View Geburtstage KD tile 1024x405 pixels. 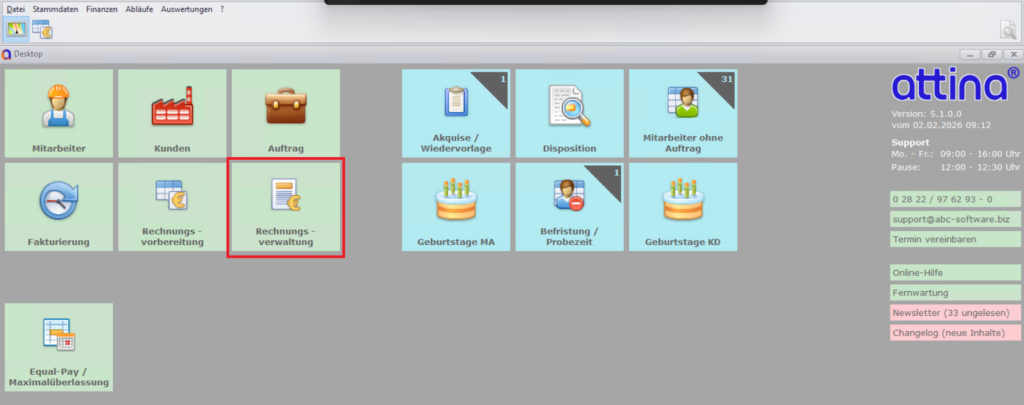683,207
